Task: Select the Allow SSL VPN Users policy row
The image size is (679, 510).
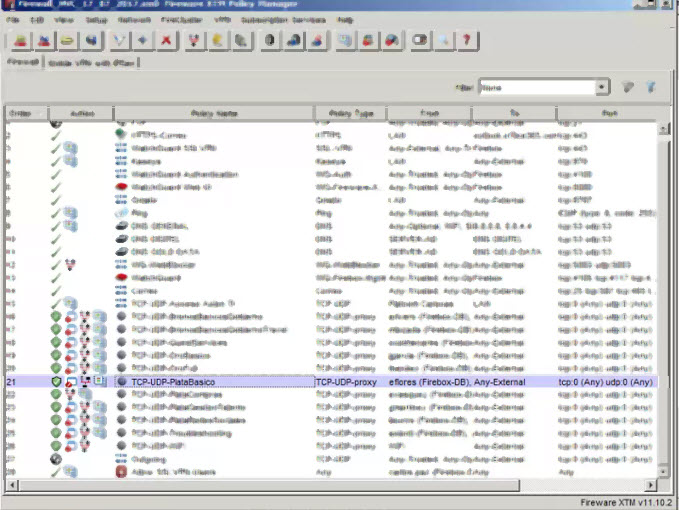Action: (x=331, y=472)
